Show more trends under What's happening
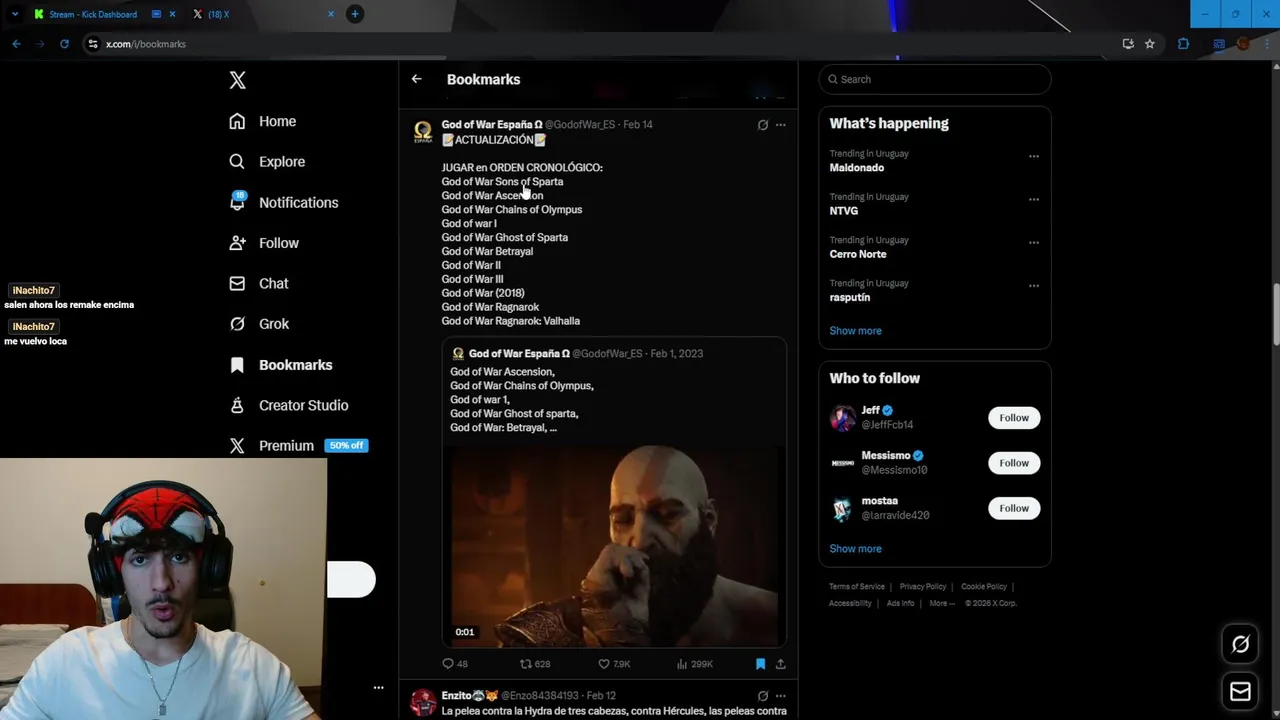This screenshot has width=1280, height=720. pyautogui.click(x=855, y=331)
